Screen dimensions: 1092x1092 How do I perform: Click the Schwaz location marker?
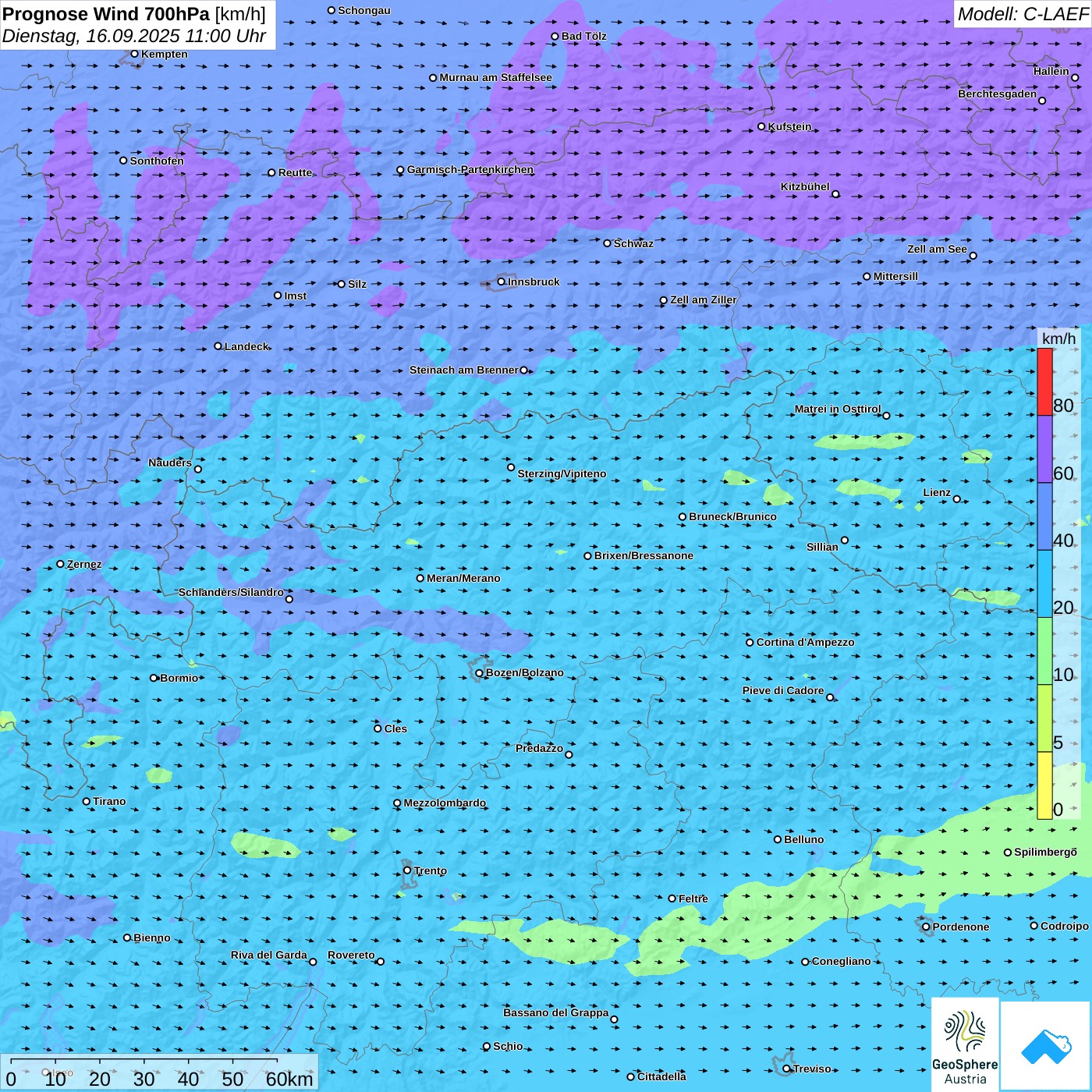(608, 243)
